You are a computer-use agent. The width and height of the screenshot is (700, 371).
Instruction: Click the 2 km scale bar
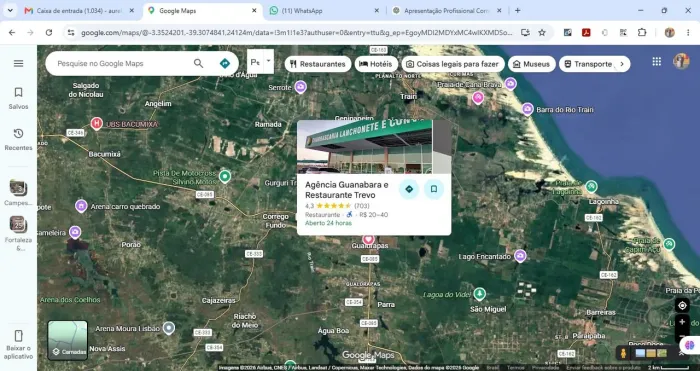click(669, 367)
